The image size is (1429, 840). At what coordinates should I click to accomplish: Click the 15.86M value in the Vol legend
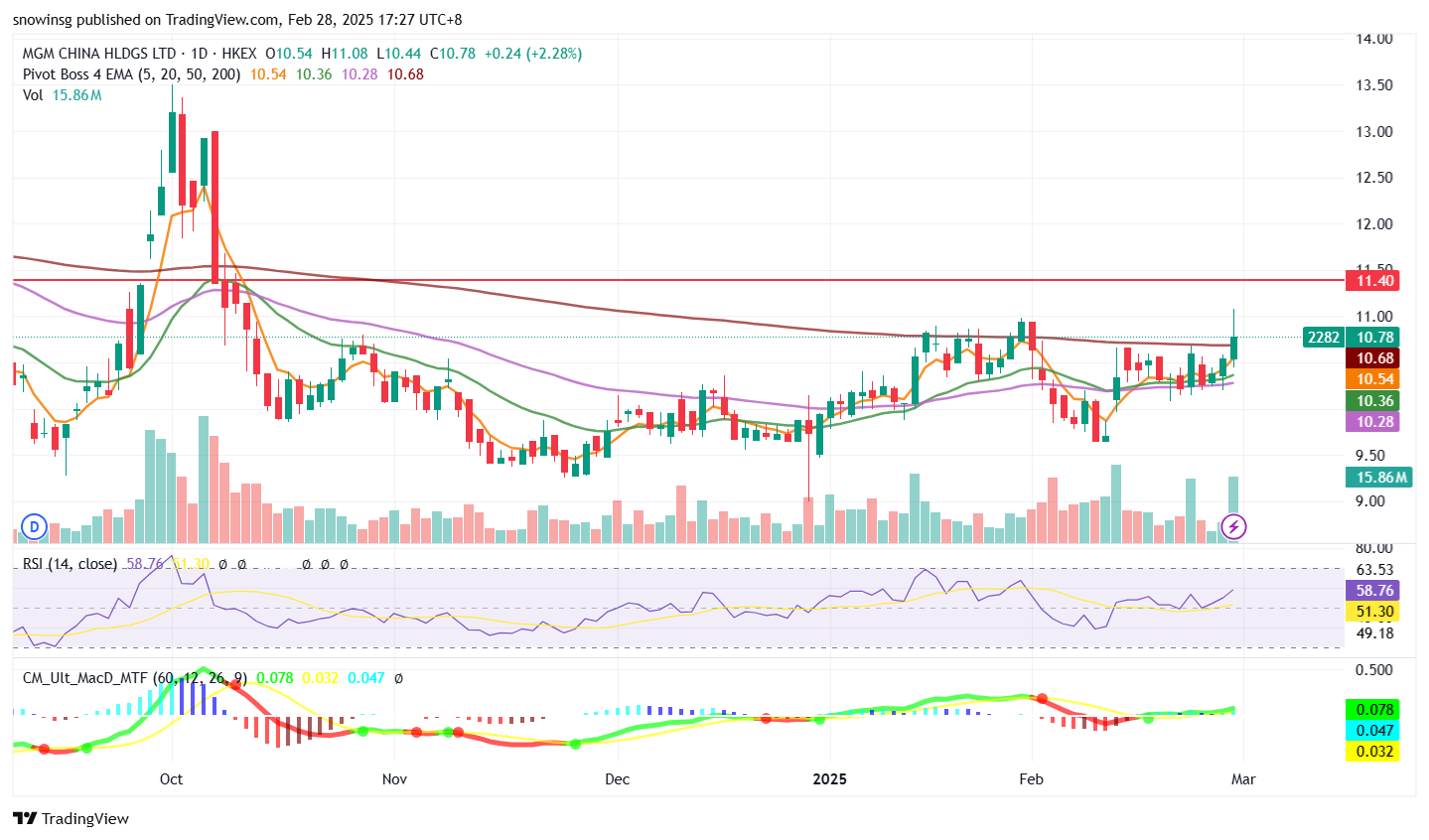click(x=76, y=95)
